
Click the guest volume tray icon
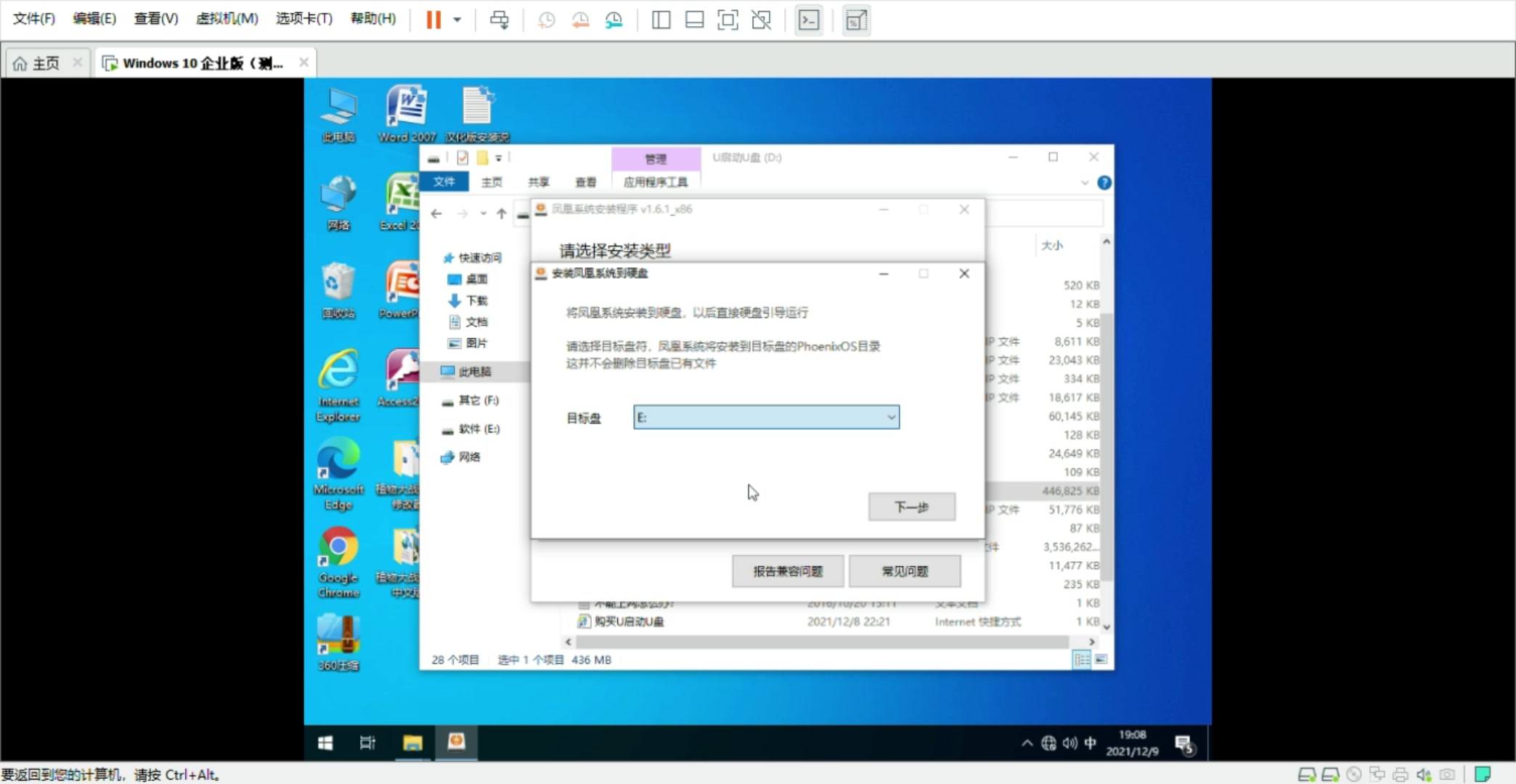pyautogui.click(x=1069, y=743)
